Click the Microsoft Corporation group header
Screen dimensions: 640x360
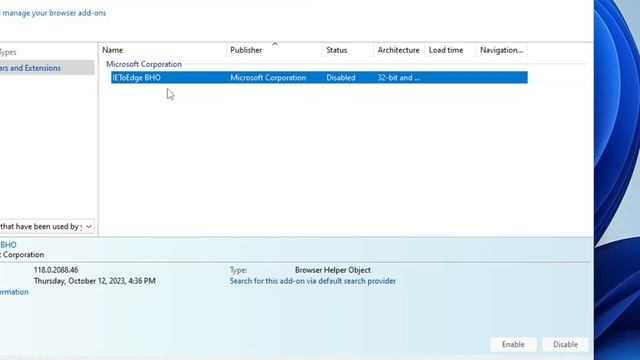[144, 64]
